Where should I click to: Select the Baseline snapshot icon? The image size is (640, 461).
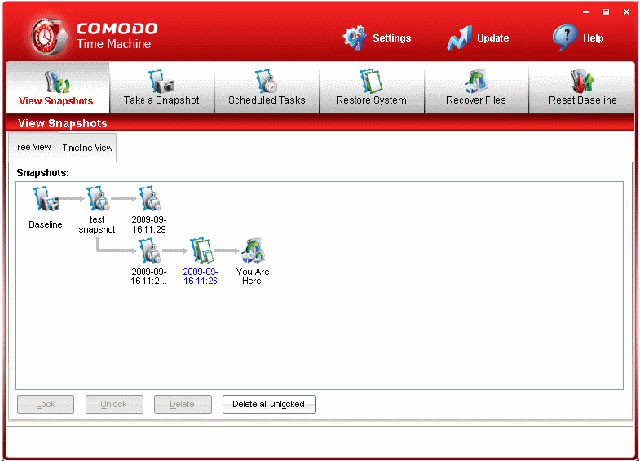pyautogui.click(x=45, y=199)
